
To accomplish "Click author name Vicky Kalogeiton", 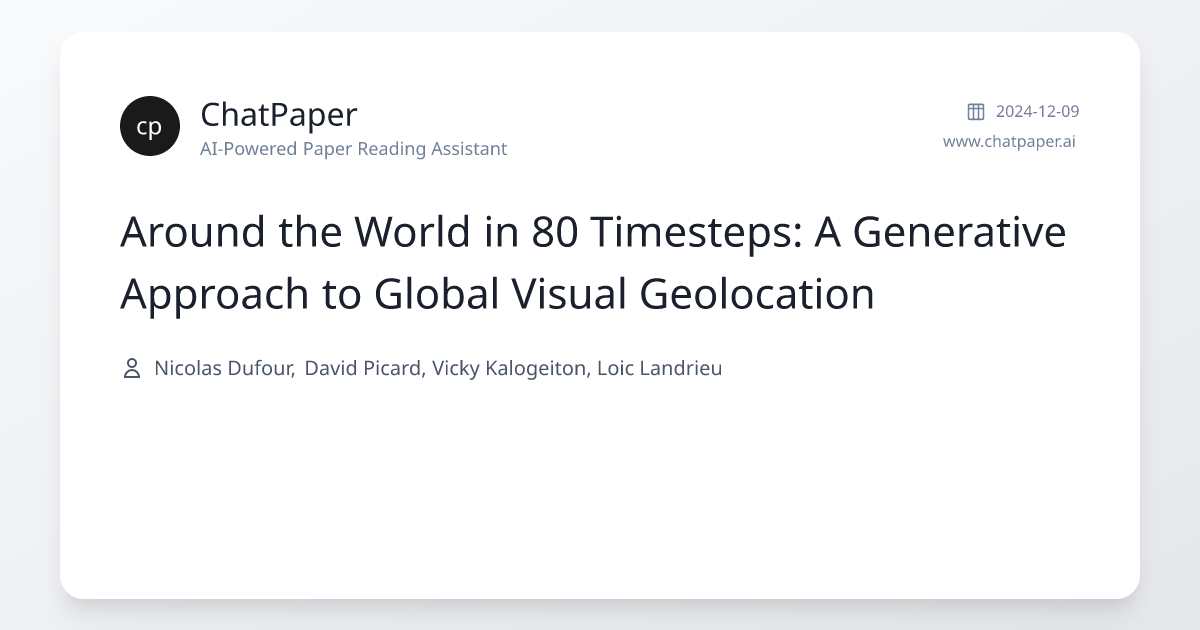I will click(510, 368).
